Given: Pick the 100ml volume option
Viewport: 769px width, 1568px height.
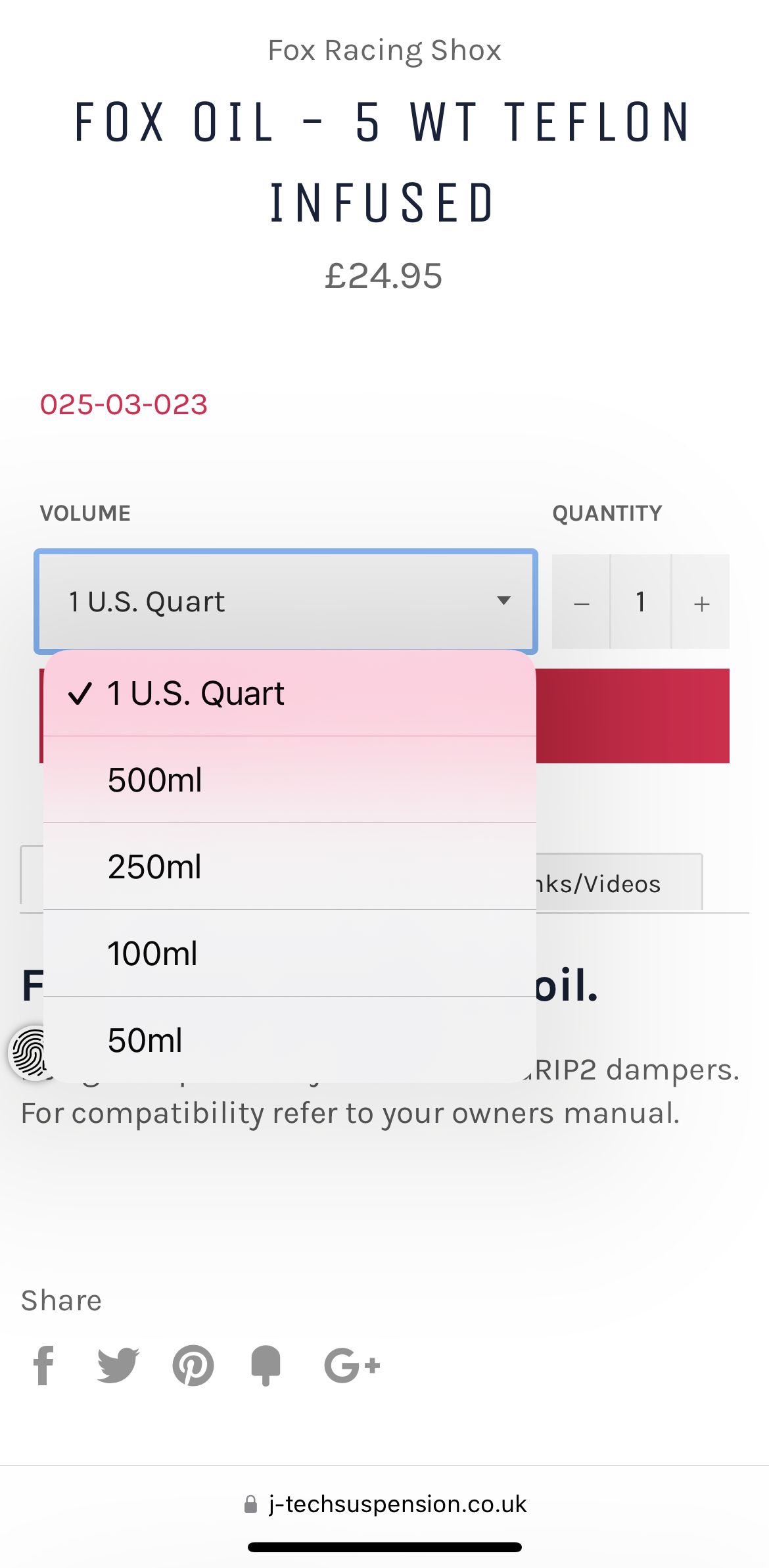Looking at the screenshot, I should [290, 953].
